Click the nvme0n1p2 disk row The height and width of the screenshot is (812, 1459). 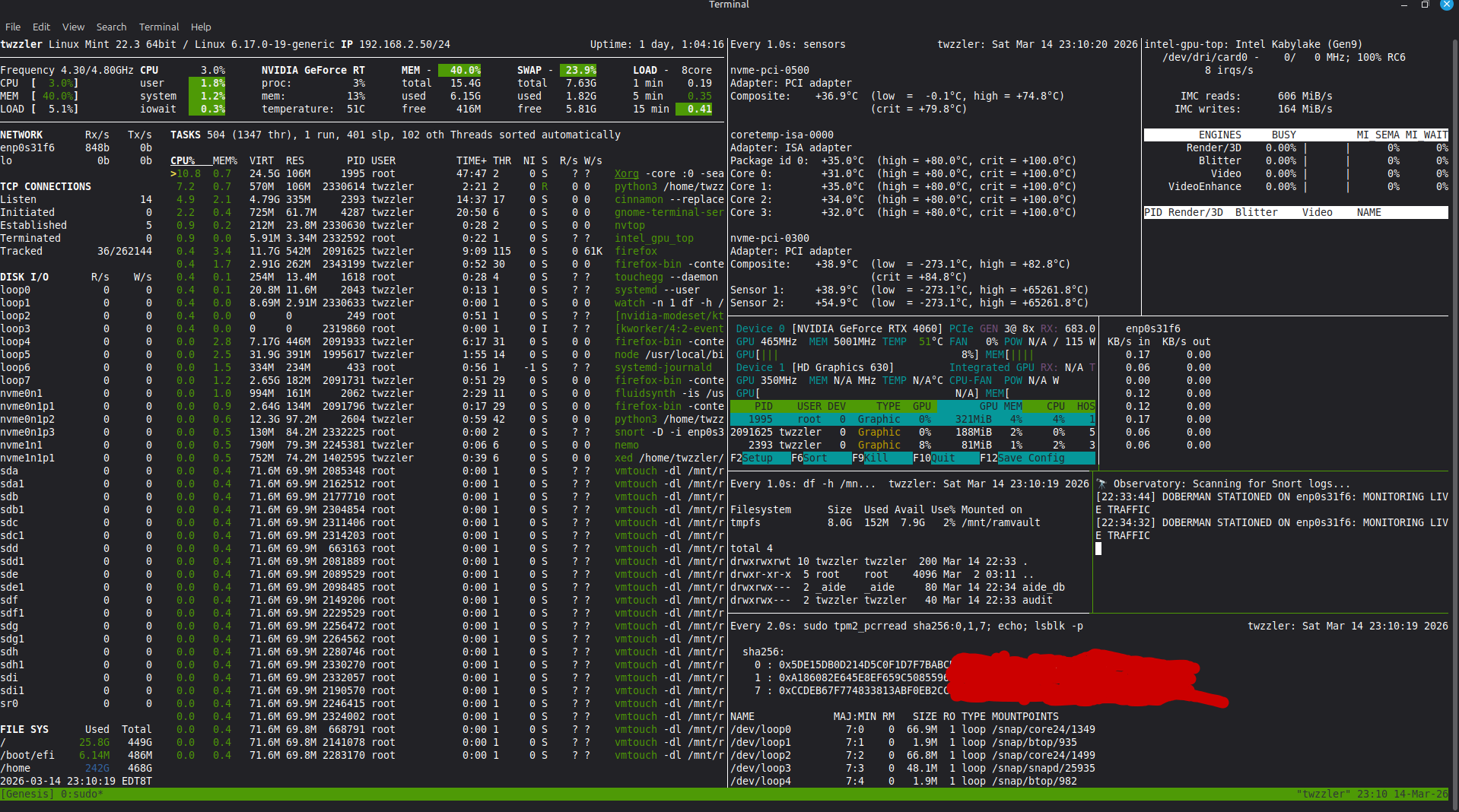76,419
